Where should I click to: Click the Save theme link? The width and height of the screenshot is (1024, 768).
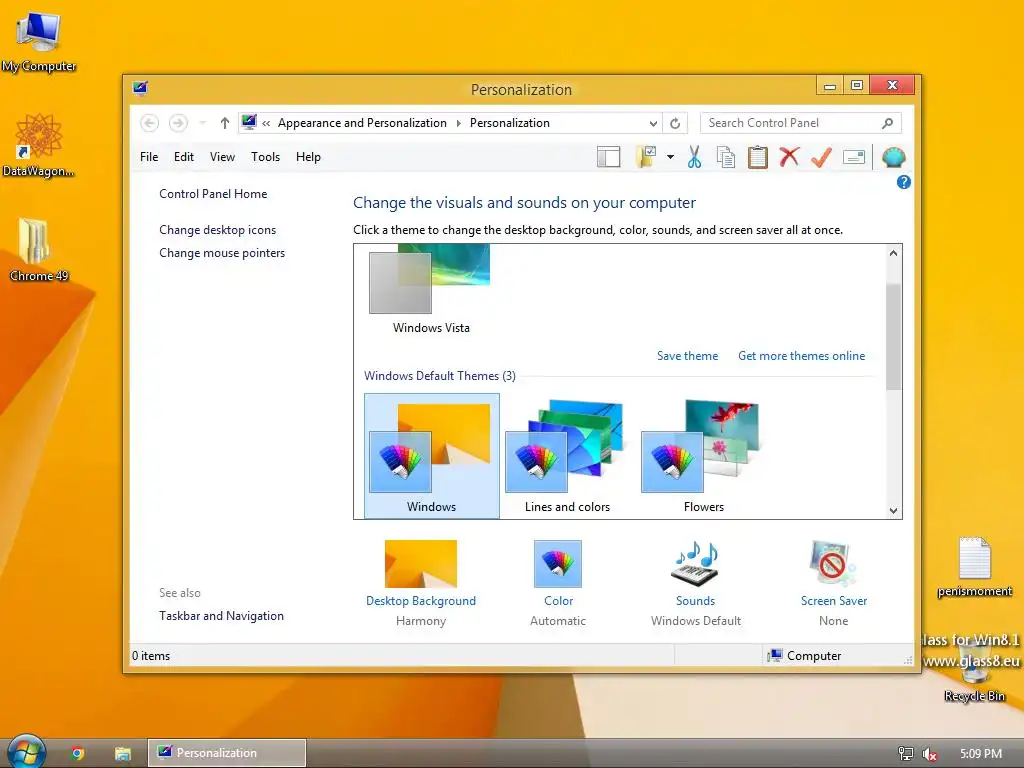coord(687,356)
